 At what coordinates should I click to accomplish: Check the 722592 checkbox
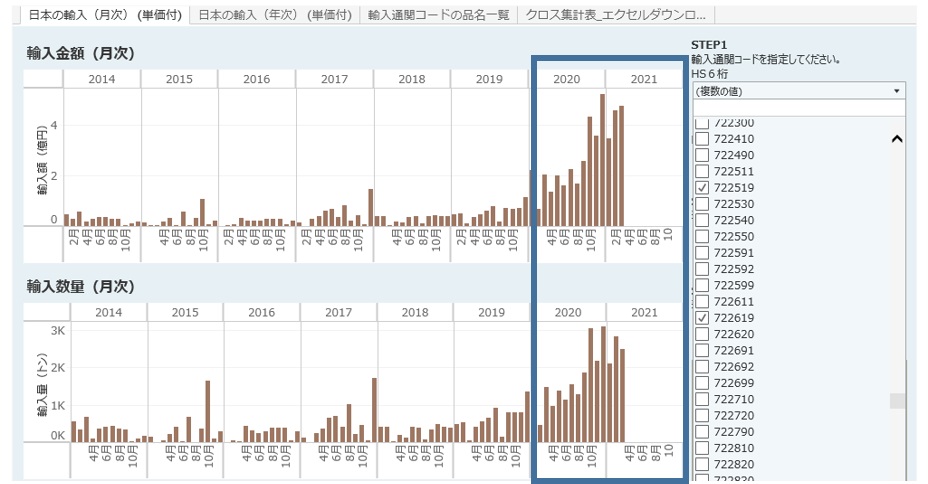(x=702, y=269)
